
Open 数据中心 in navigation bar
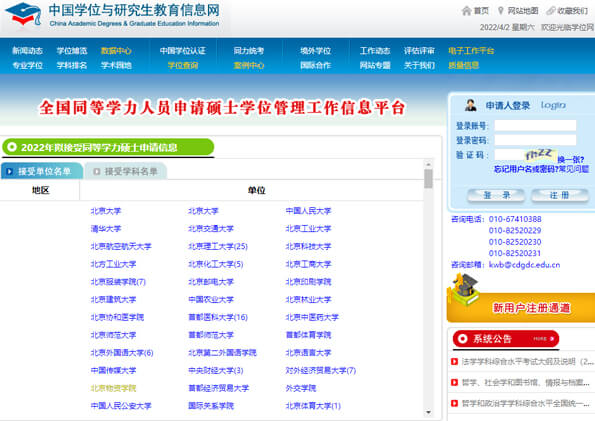[x=116, y=51]
